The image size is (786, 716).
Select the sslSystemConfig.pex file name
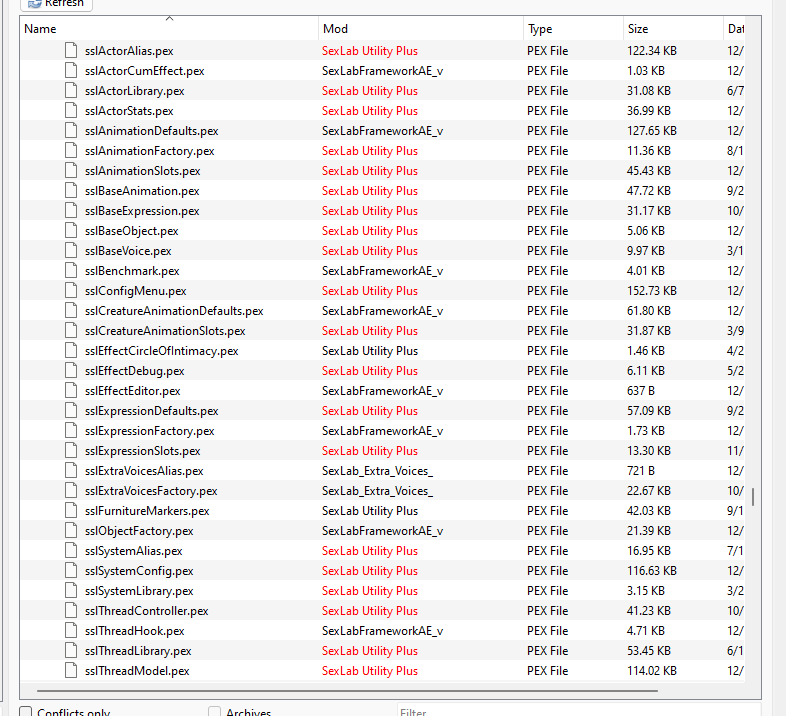click(139, 571)
